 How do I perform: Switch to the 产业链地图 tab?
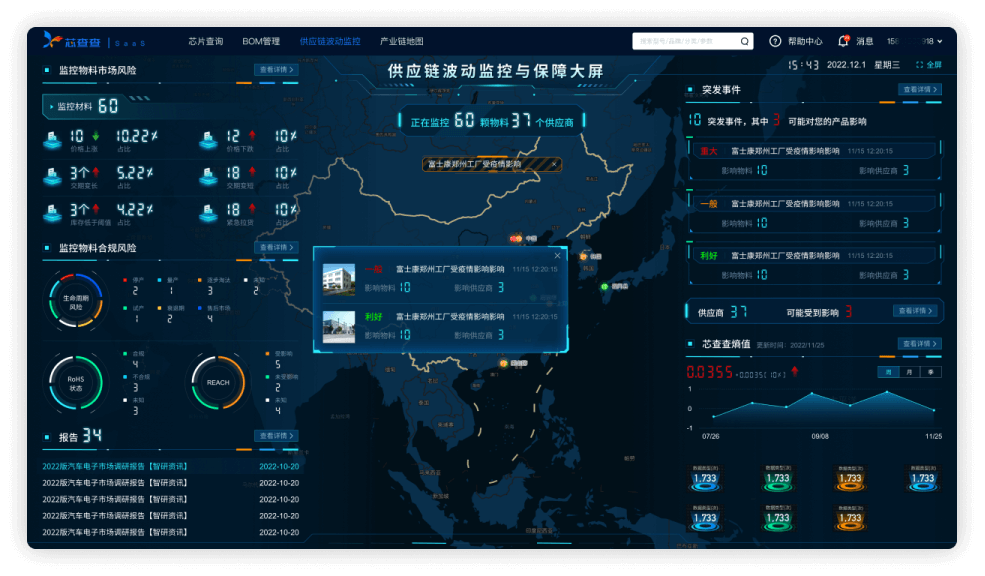coord(401,42)
